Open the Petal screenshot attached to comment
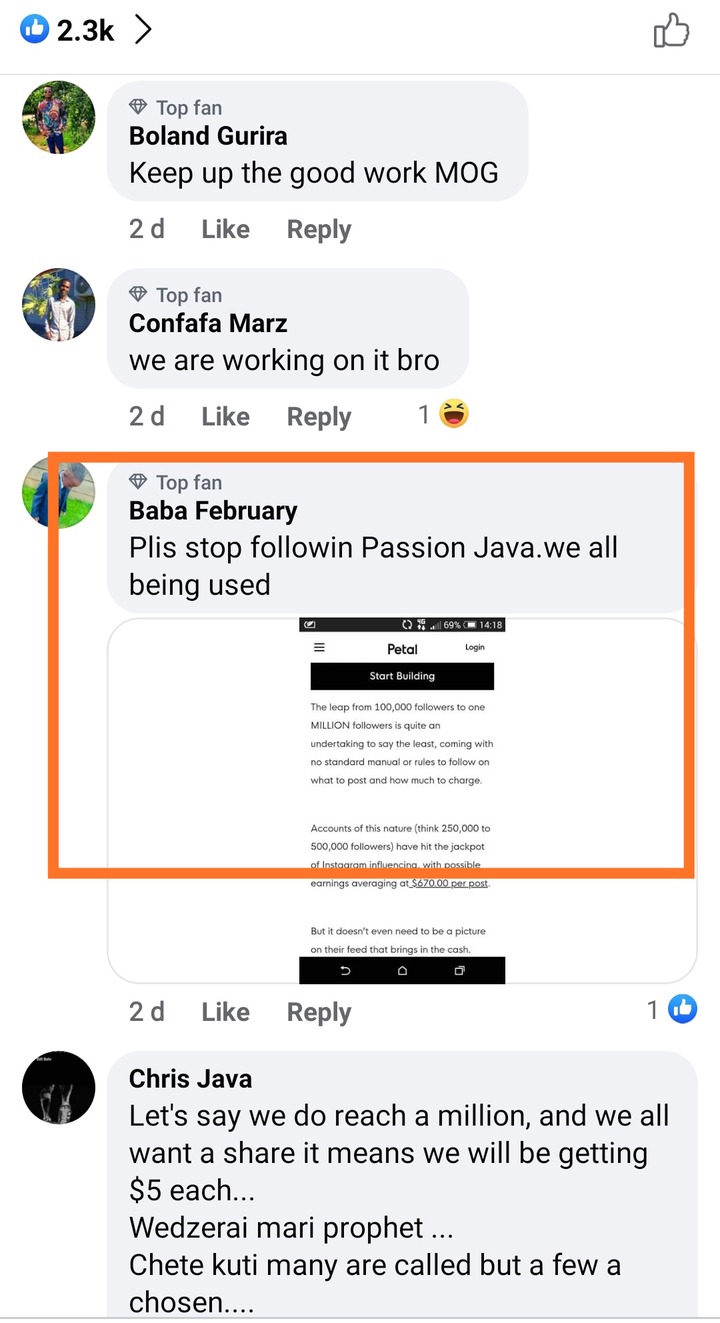 pos(402,800)
